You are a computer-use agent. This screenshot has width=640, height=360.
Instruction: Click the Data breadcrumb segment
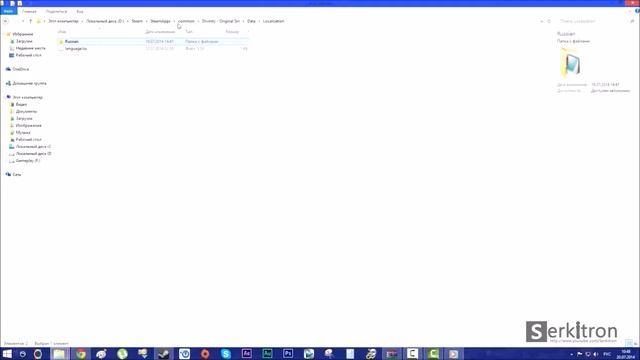click(251, 21)
